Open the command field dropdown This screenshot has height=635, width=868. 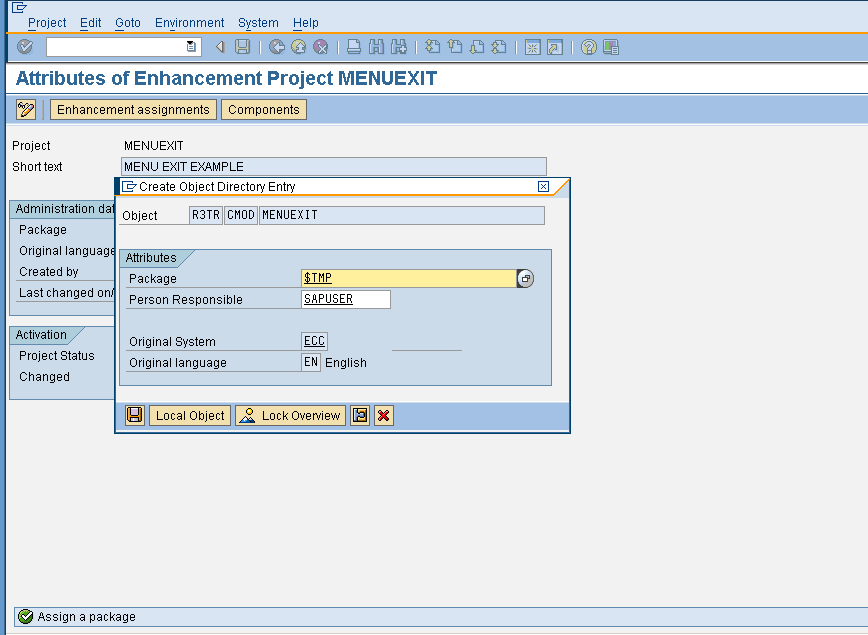[x=190, y=46]
